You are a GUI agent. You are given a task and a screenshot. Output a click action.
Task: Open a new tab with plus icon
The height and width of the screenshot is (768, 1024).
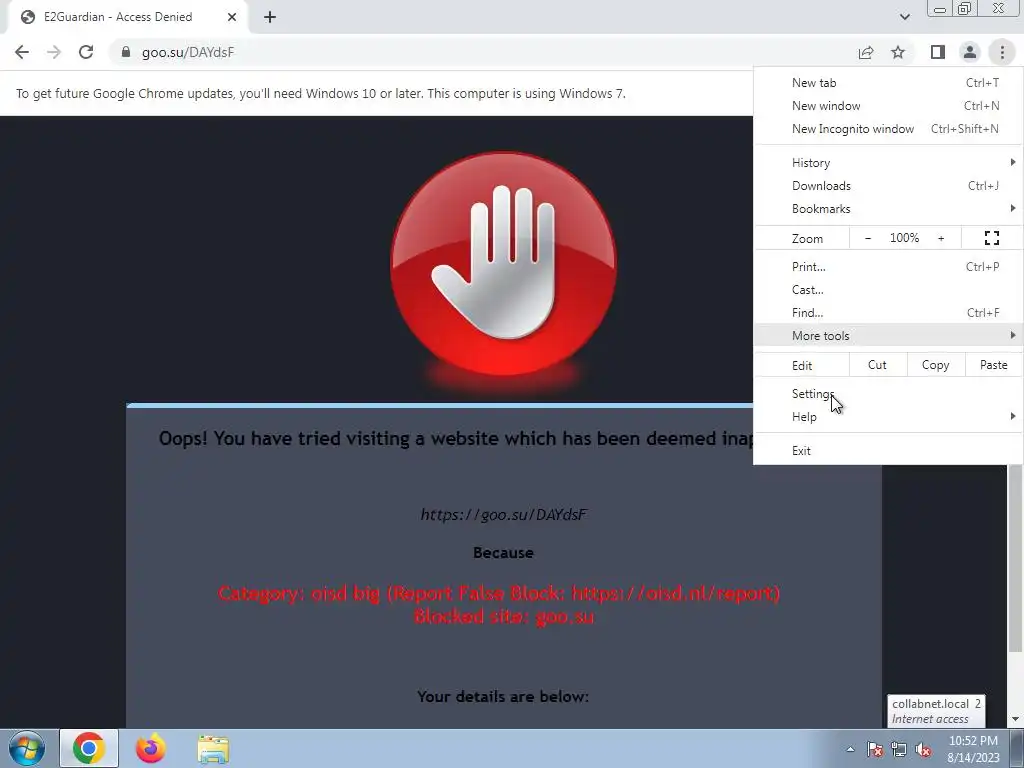pos(270,17)
